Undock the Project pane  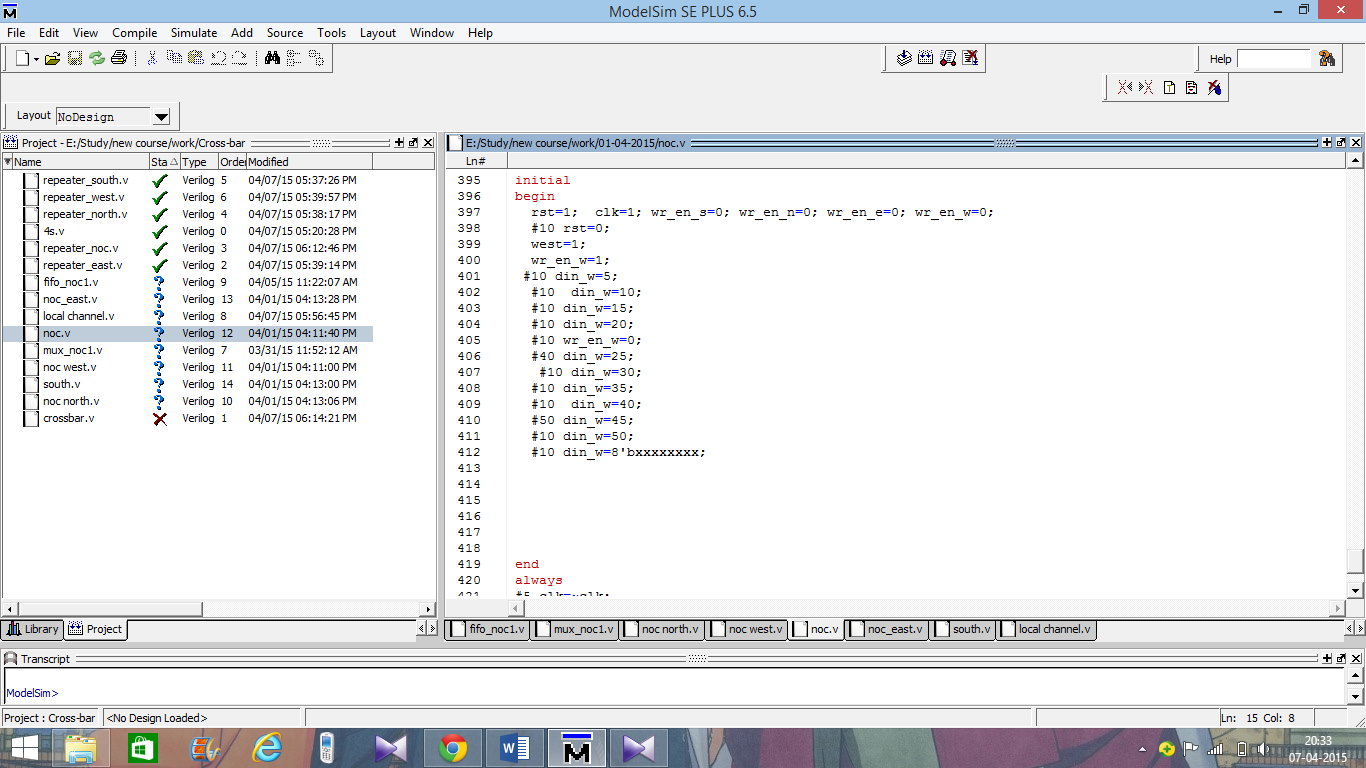click(x=413, y=143)
